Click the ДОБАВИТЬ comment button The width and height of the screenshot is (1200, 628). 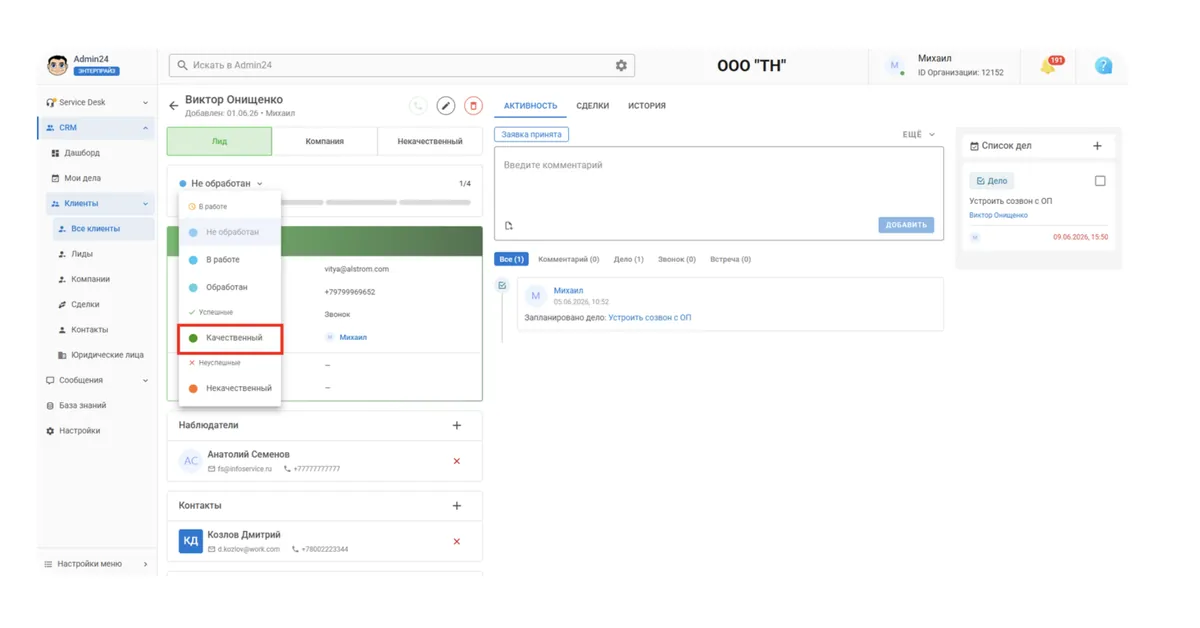[x=906, y=225]
